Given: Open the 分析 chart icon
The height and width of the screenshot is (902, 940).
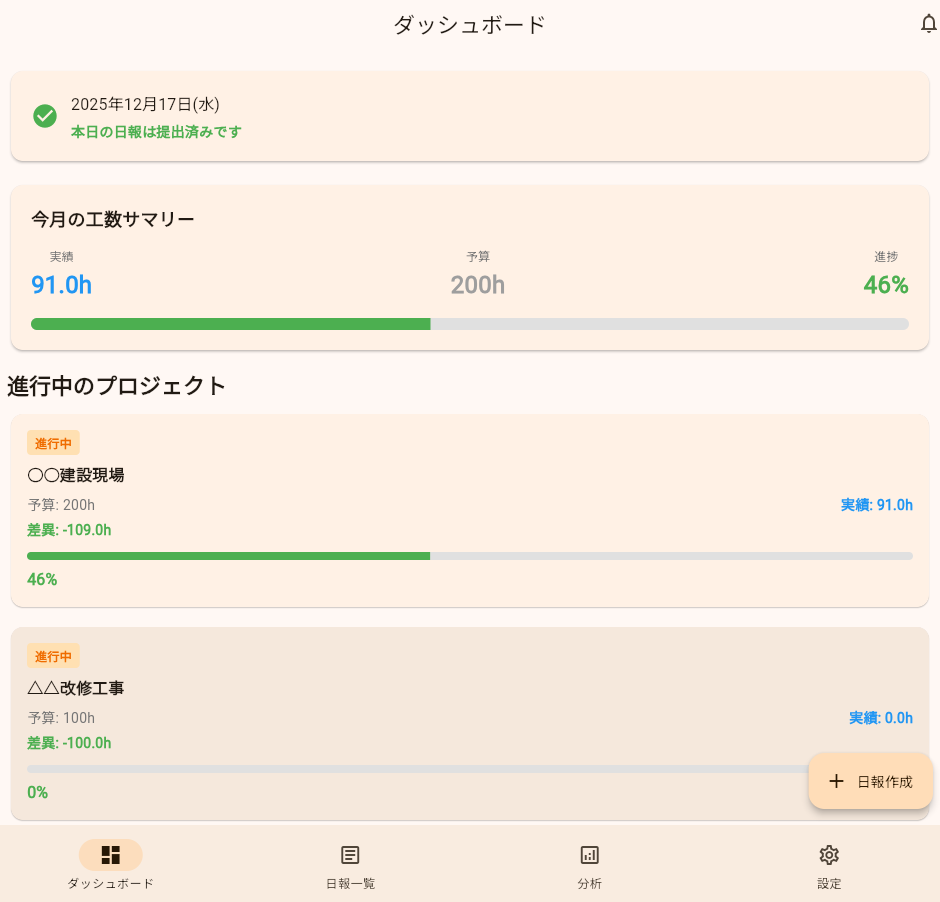Looking at the screenshot, I should (590, 855).
